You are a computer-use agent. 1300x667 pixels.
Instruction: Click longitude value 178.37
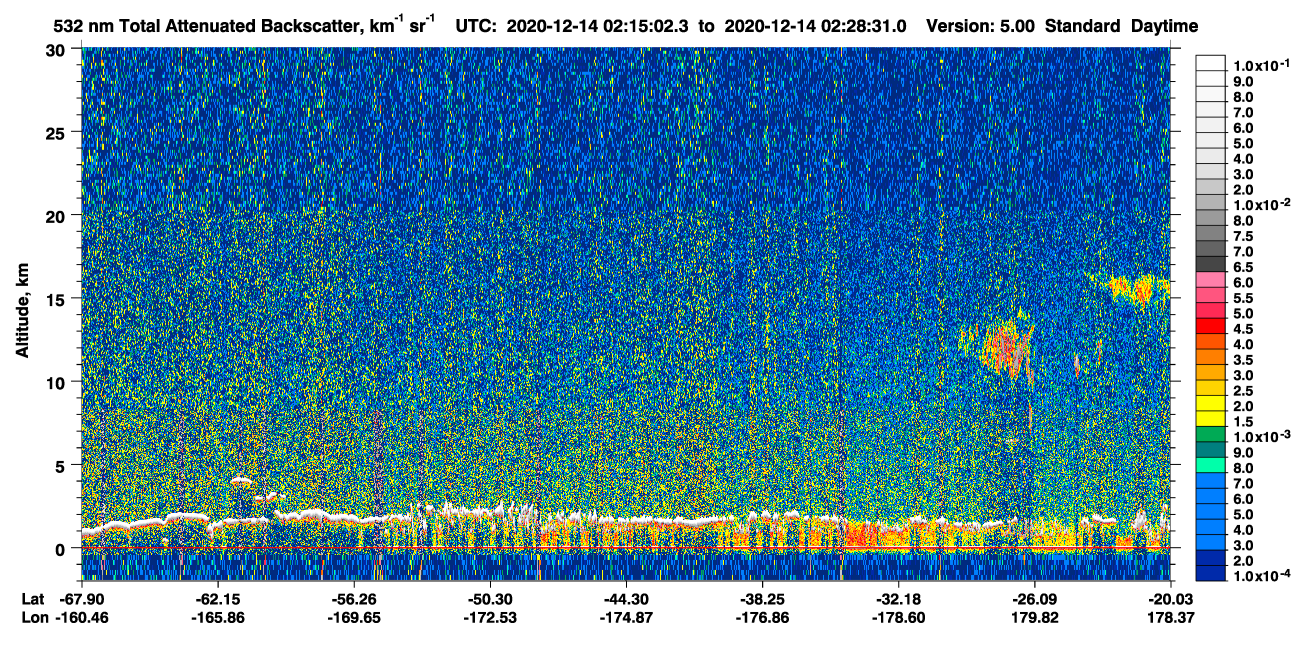coord(1170,618)
